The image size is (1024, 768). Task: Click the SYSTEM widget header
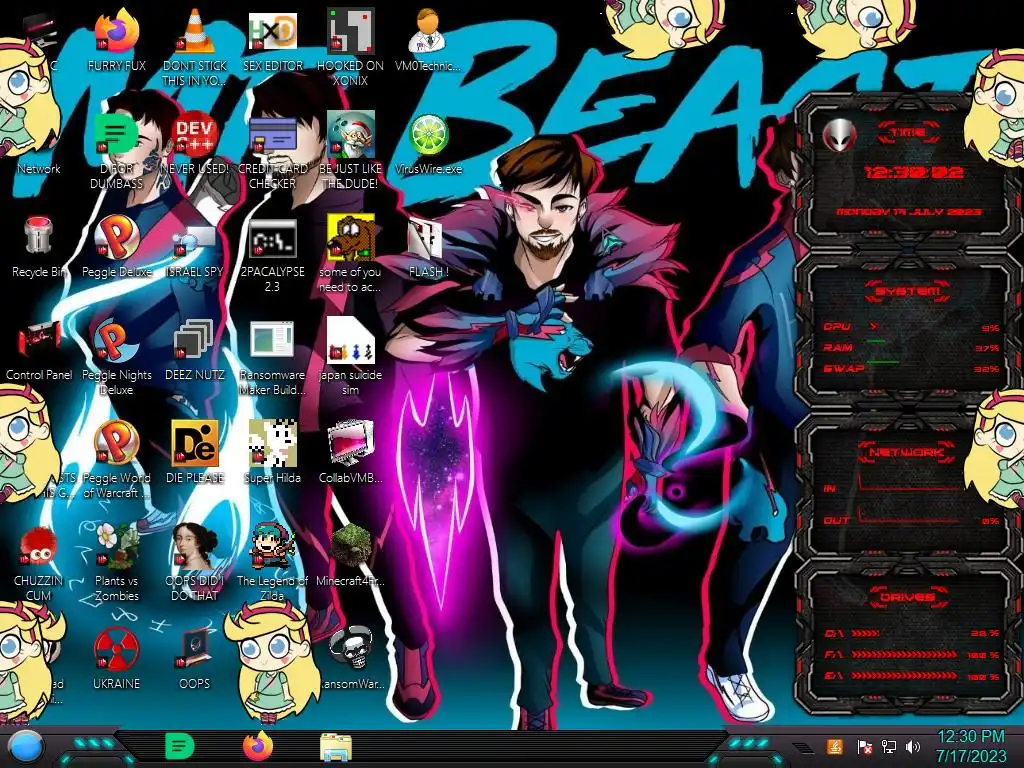(906, 291)
